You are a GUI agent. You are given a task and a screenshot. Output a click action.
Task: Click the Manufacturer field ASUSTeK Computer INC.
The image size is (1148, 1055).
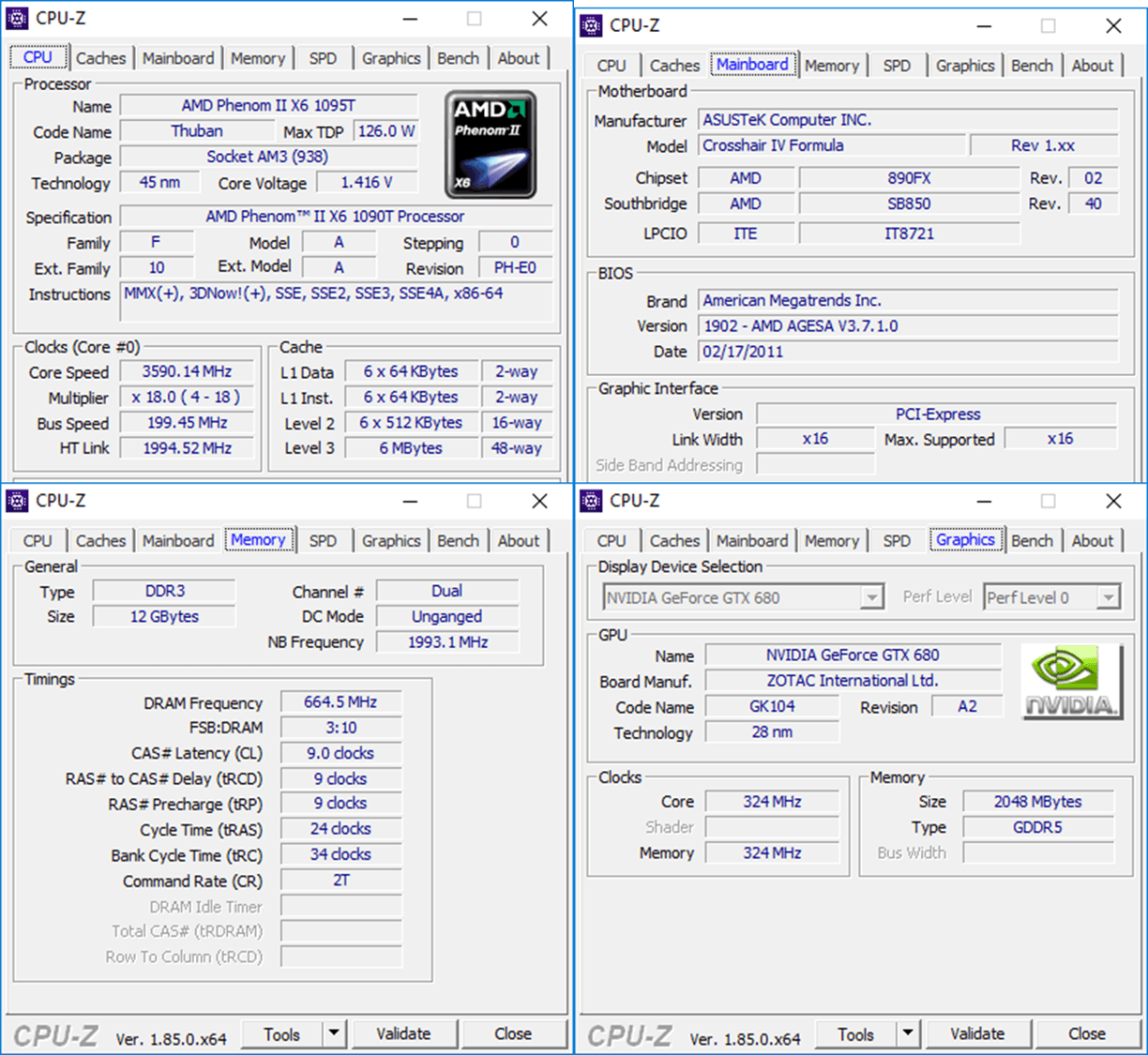point(908,120)
